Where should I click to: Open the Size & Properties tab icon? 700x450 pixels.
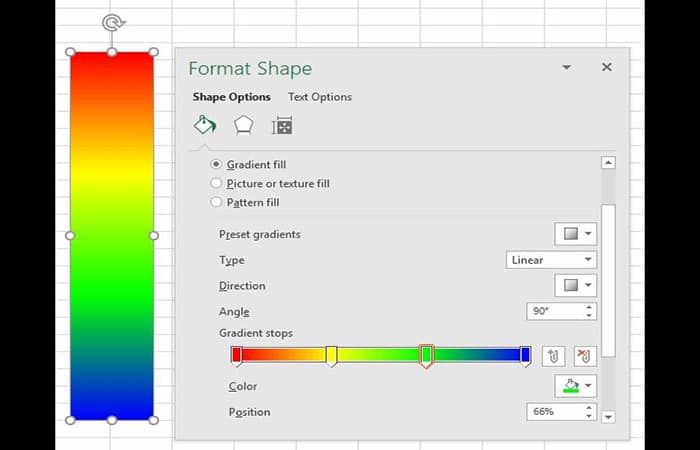[282, 125]
